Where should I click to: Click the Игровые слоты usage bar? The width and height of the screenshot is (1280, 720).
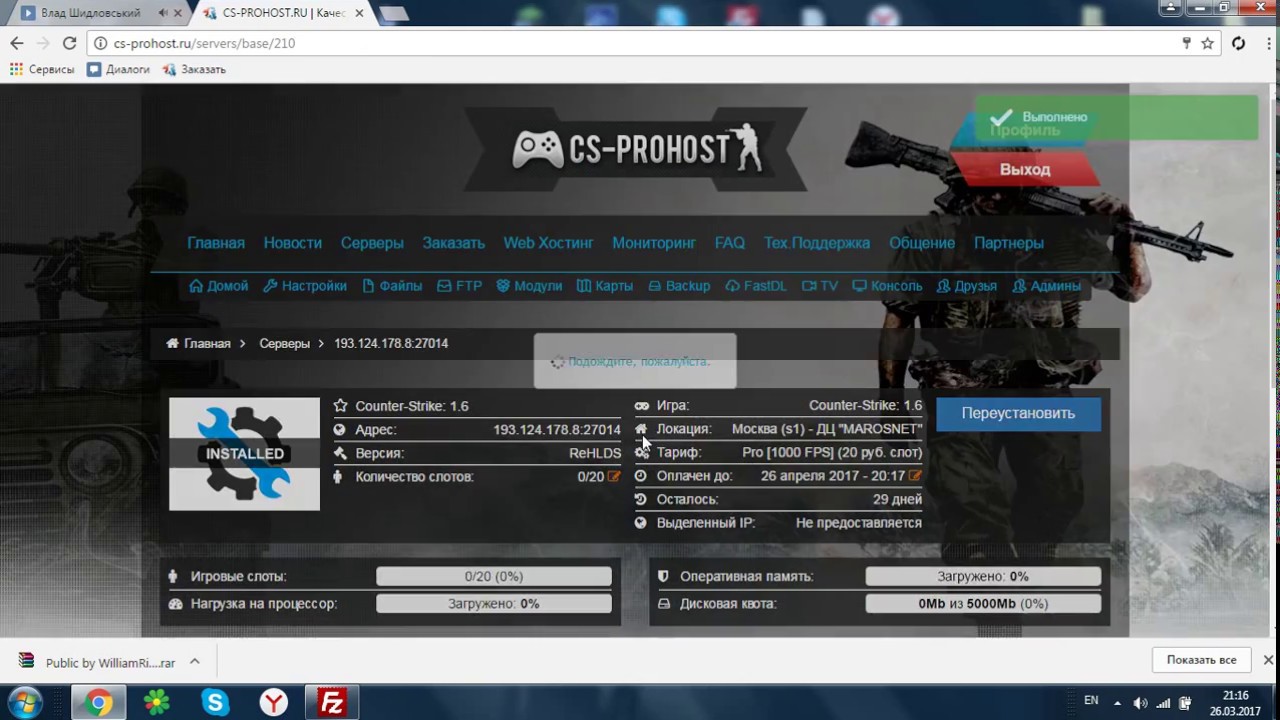tap(494, 576)
